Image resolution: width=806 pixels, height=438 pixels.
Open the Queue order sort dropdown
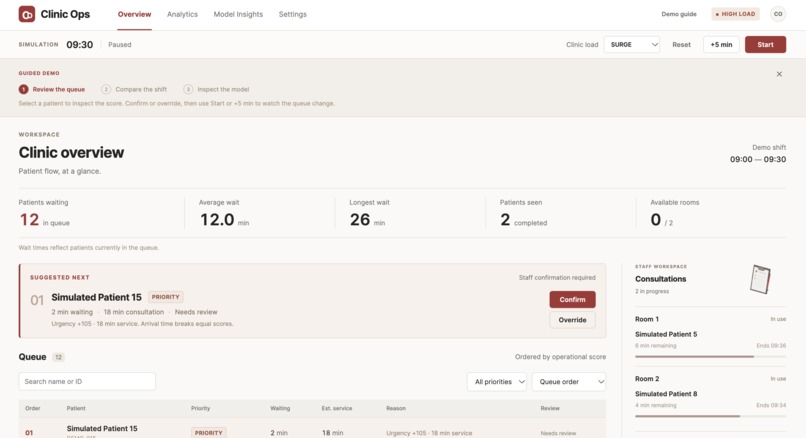[x=569, y=382]
